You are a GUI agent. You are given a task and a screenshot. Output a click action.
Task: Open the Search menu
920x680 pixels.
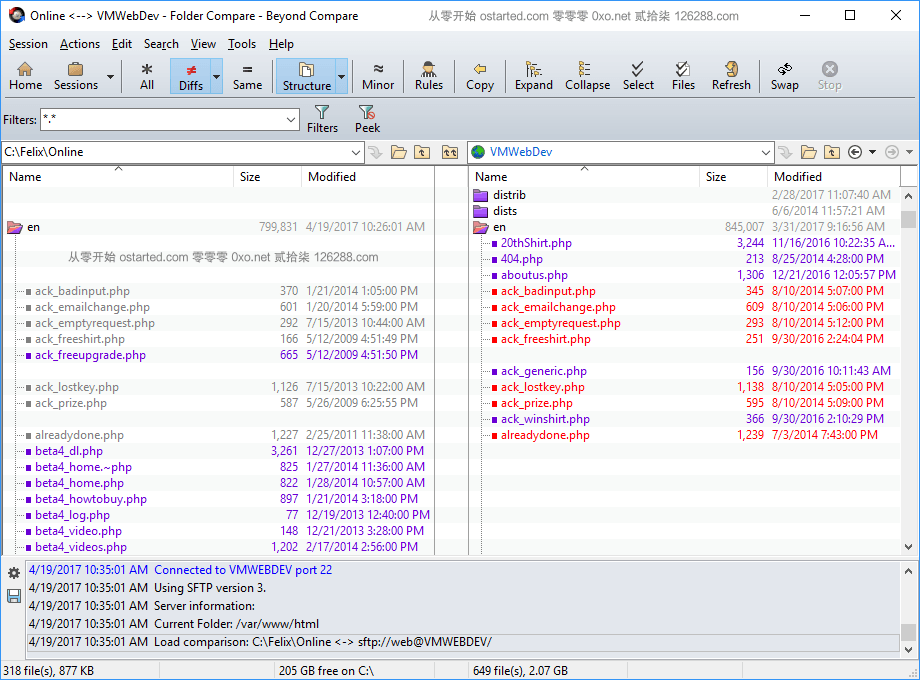coord(161,44)
